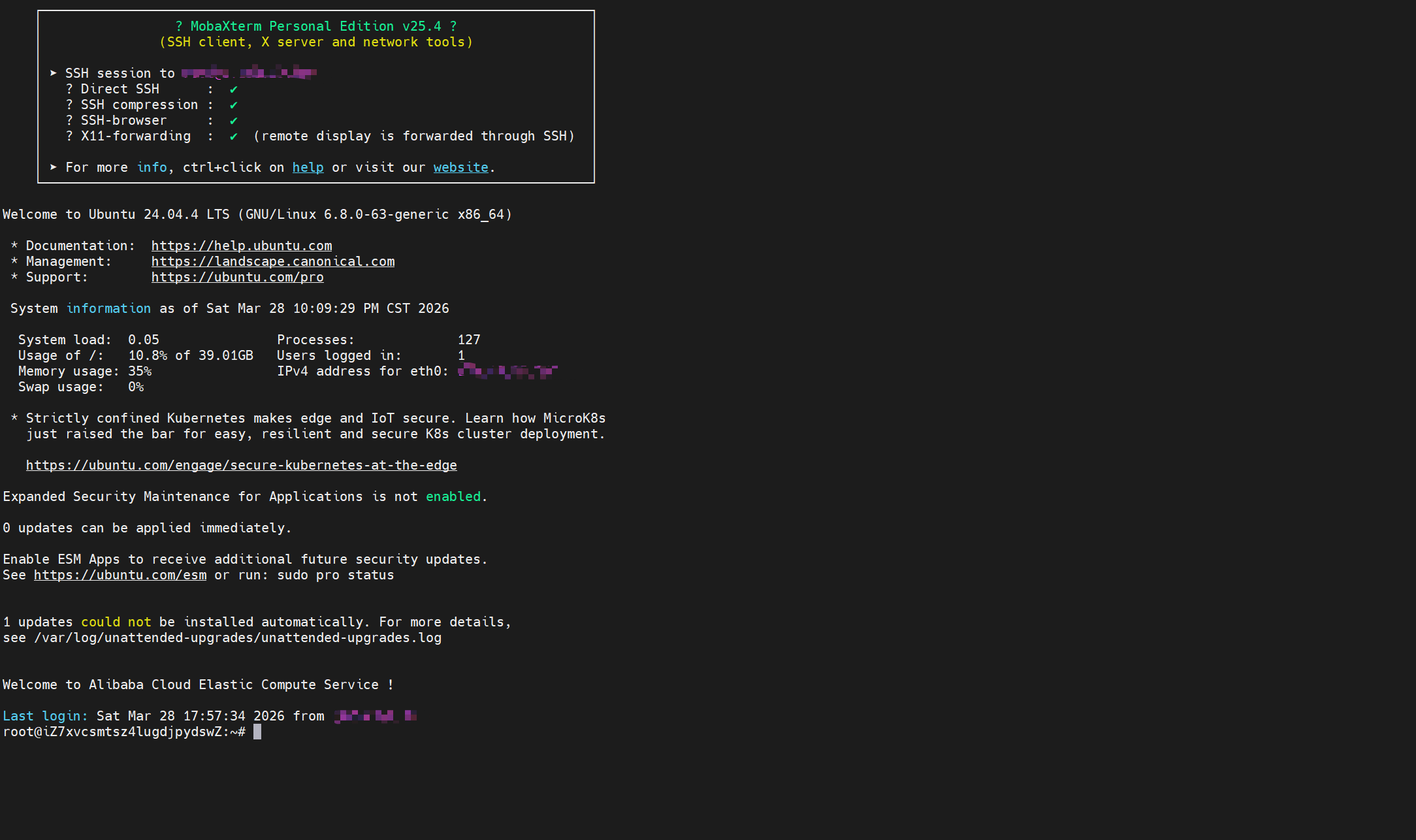Open the MobaXterm 'website' link
Screen dimensions: 1416x840
click(460, 167)
